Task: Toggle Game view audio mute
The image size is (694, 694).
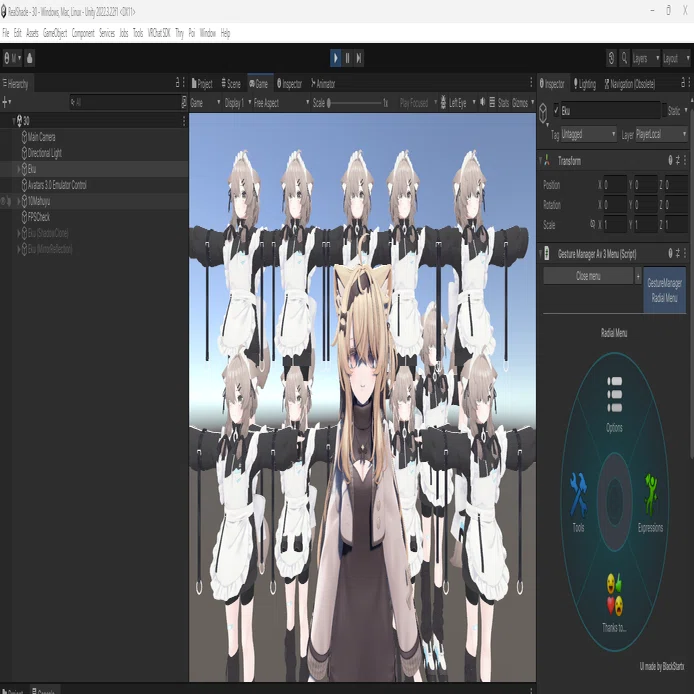Action: [x=482, y=103]
